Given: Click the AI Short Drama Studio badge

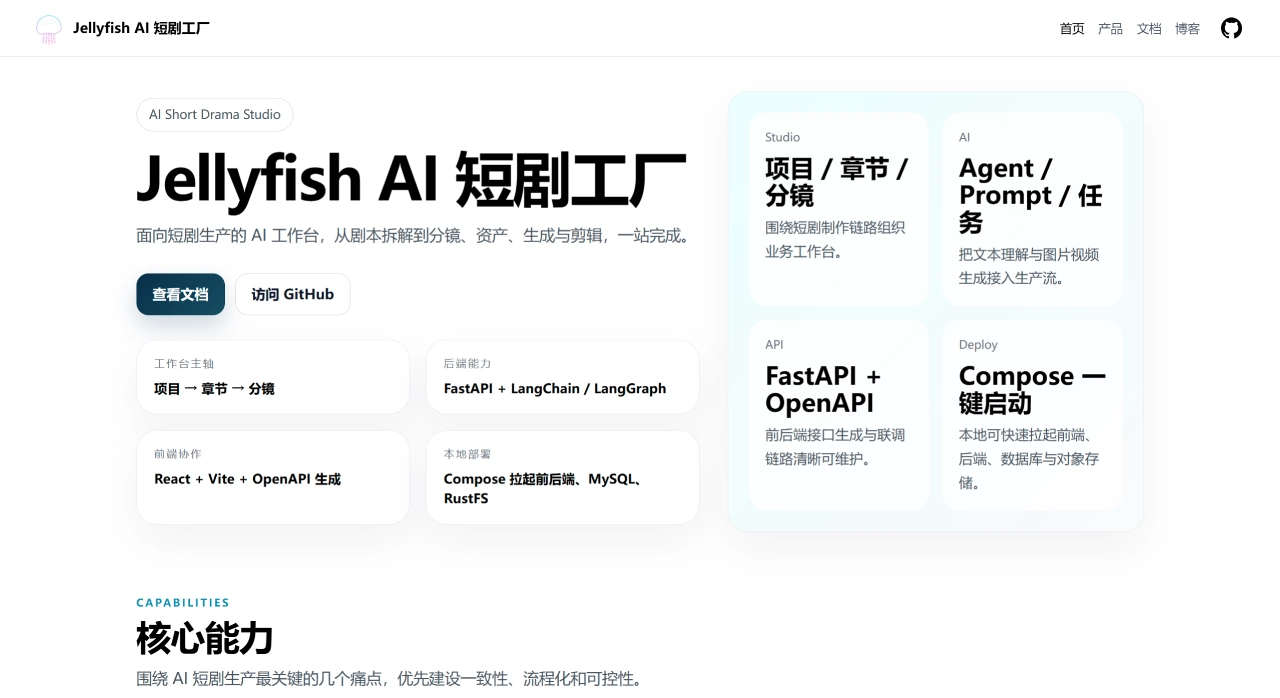Looking at the screenshot, I should click(x=215, y=114).
